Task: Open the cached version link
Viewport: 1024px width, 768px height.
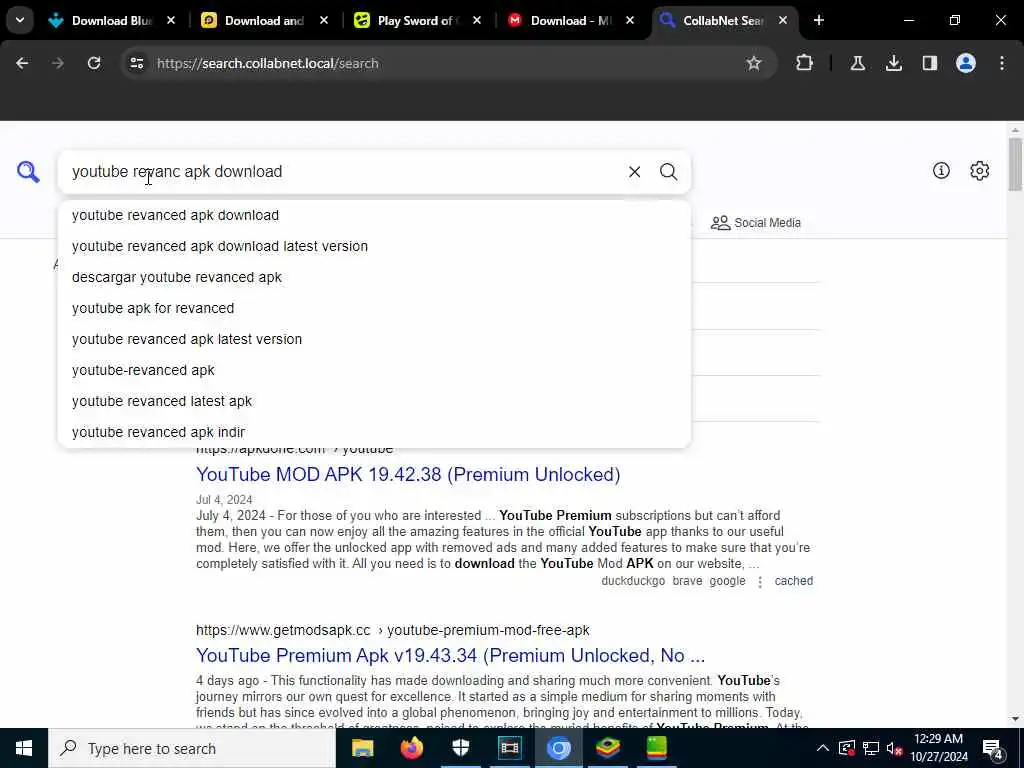Action: point(793,581)
